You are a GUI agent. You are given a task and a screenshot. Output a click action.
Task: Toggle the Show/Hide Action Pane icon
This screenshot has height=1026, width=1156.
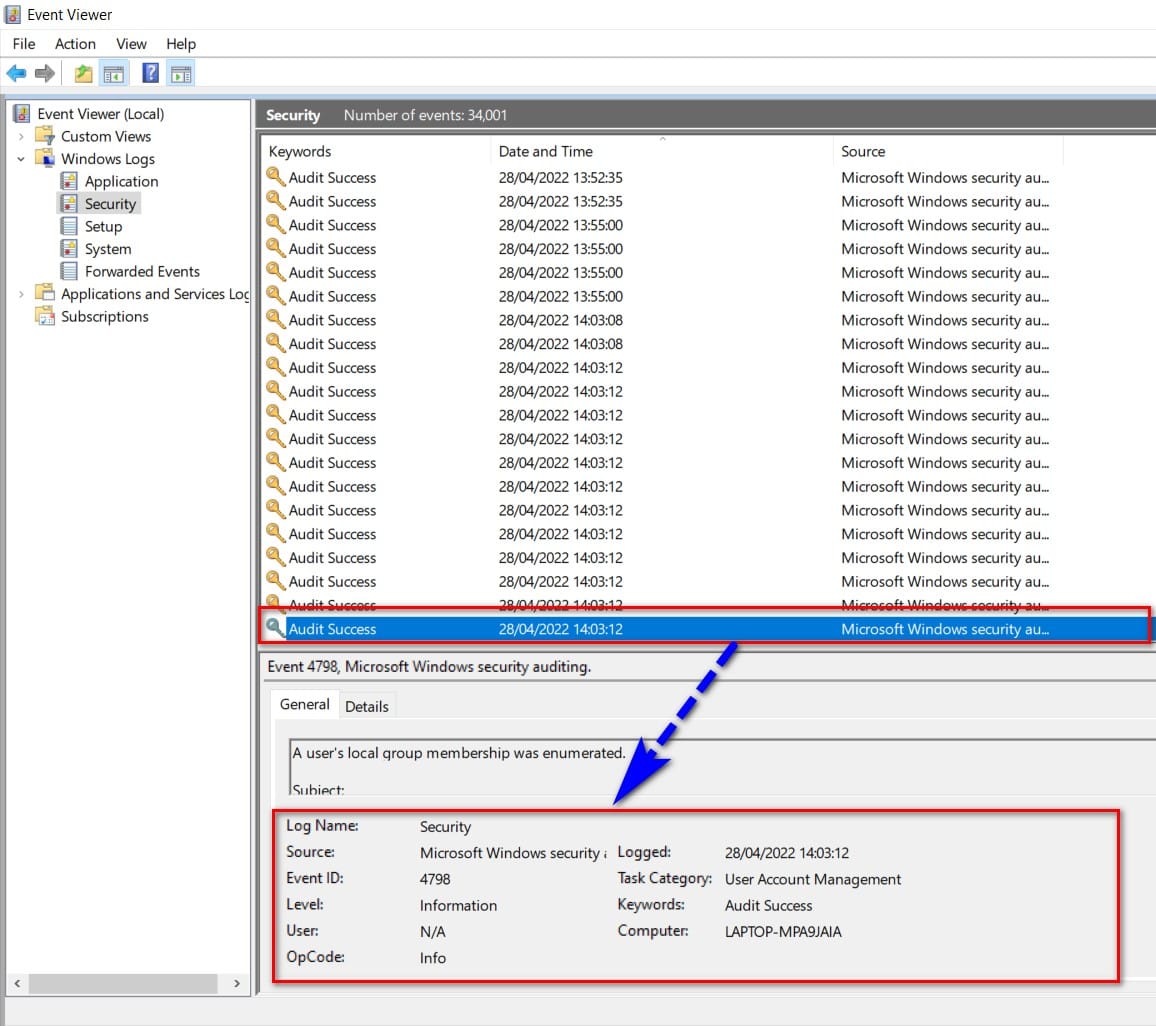(x=181, y=74)
